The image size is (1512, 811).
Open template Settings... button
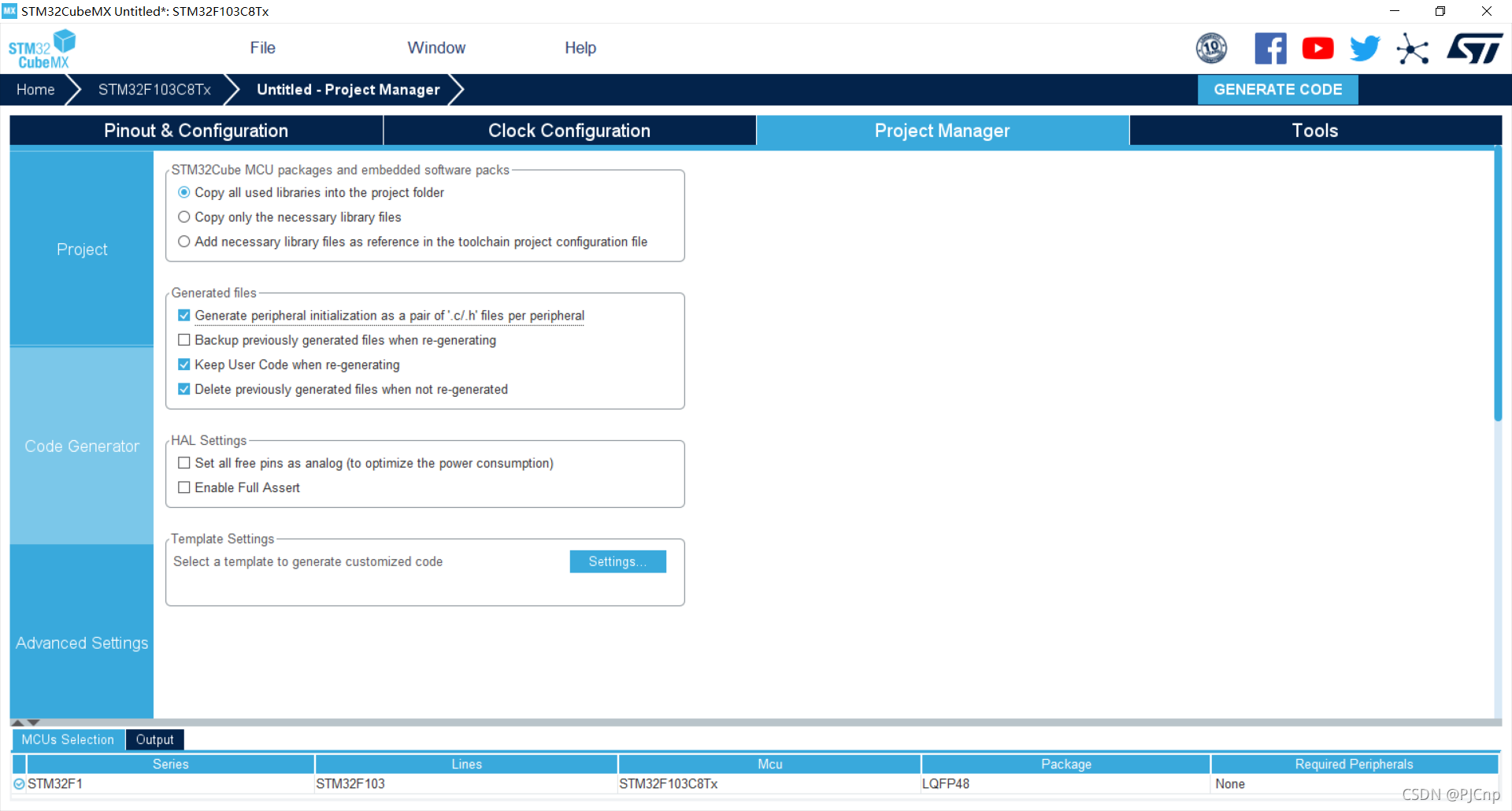tap(617, 561)
